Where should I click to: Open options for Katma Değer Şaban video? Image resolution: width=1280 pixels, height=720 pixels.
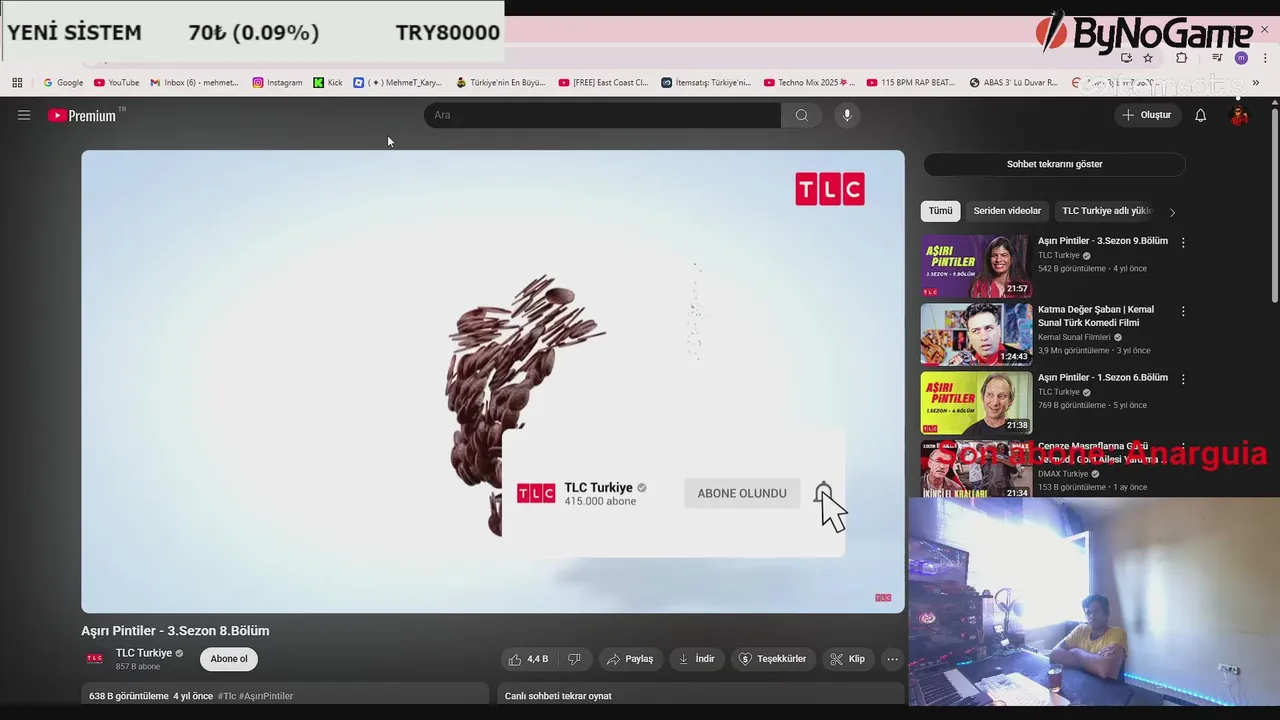click(x=1183, y=311)
